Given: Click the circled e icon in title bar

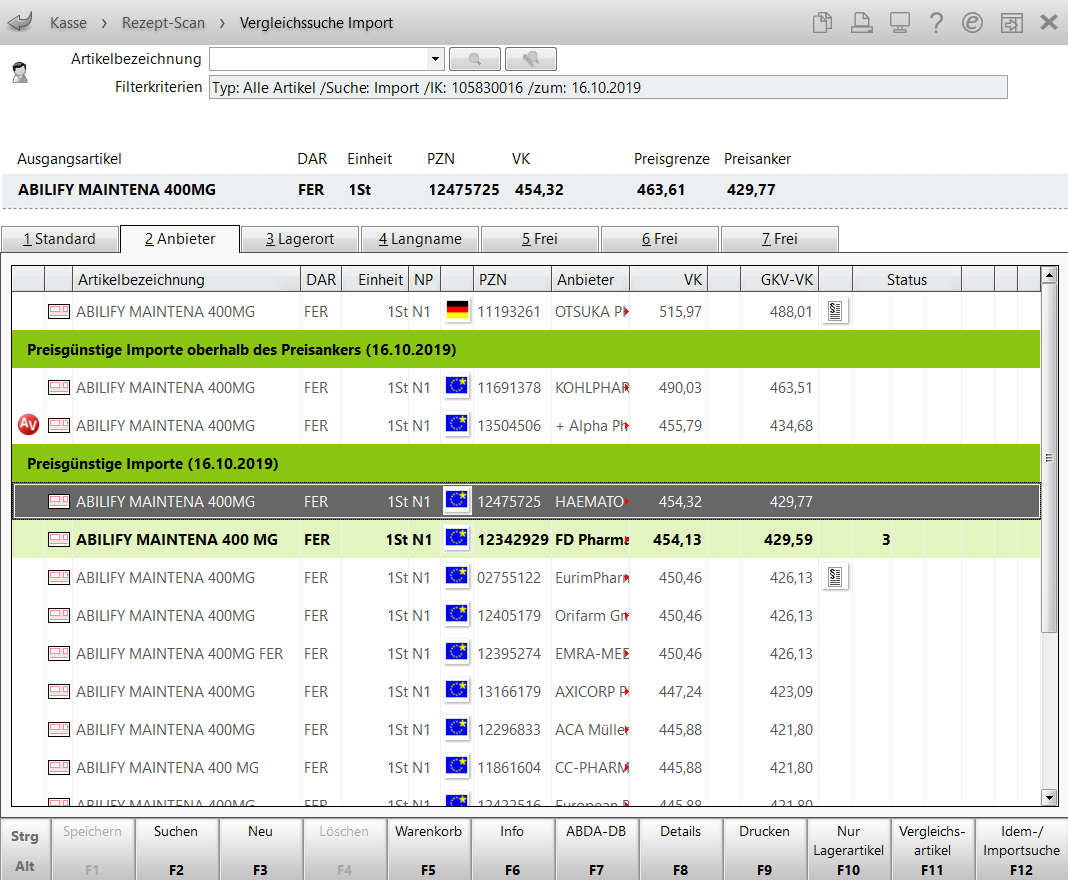Looking at the screenshot, I should pyautogui.click(x=973, y=22).
